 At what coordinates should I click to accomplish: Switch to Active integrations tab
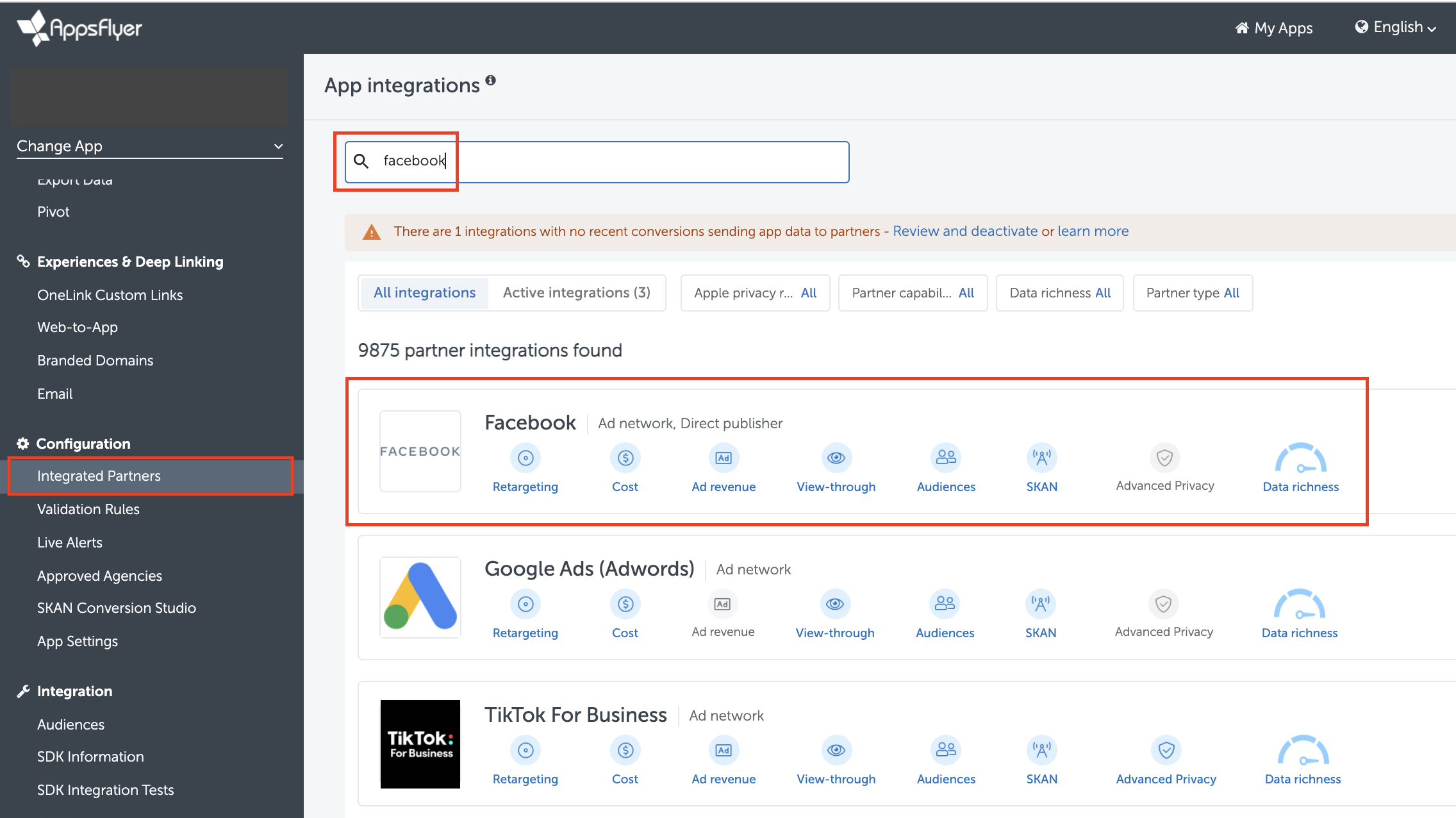(576, 293)
